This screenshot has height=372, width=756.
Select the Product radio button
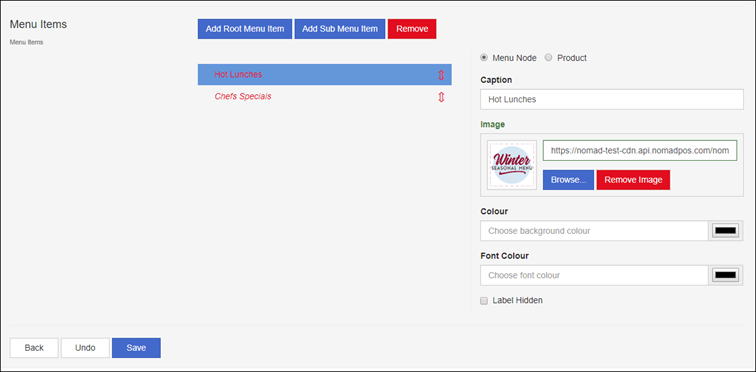pyautogui.click(x=548, y=58)
